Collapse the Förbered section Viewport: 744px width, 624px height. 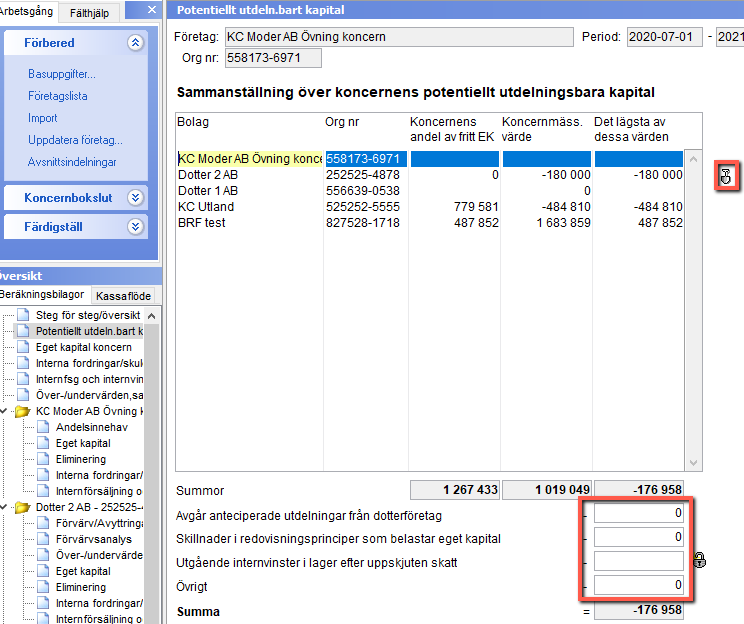click(x=135, y=43)
